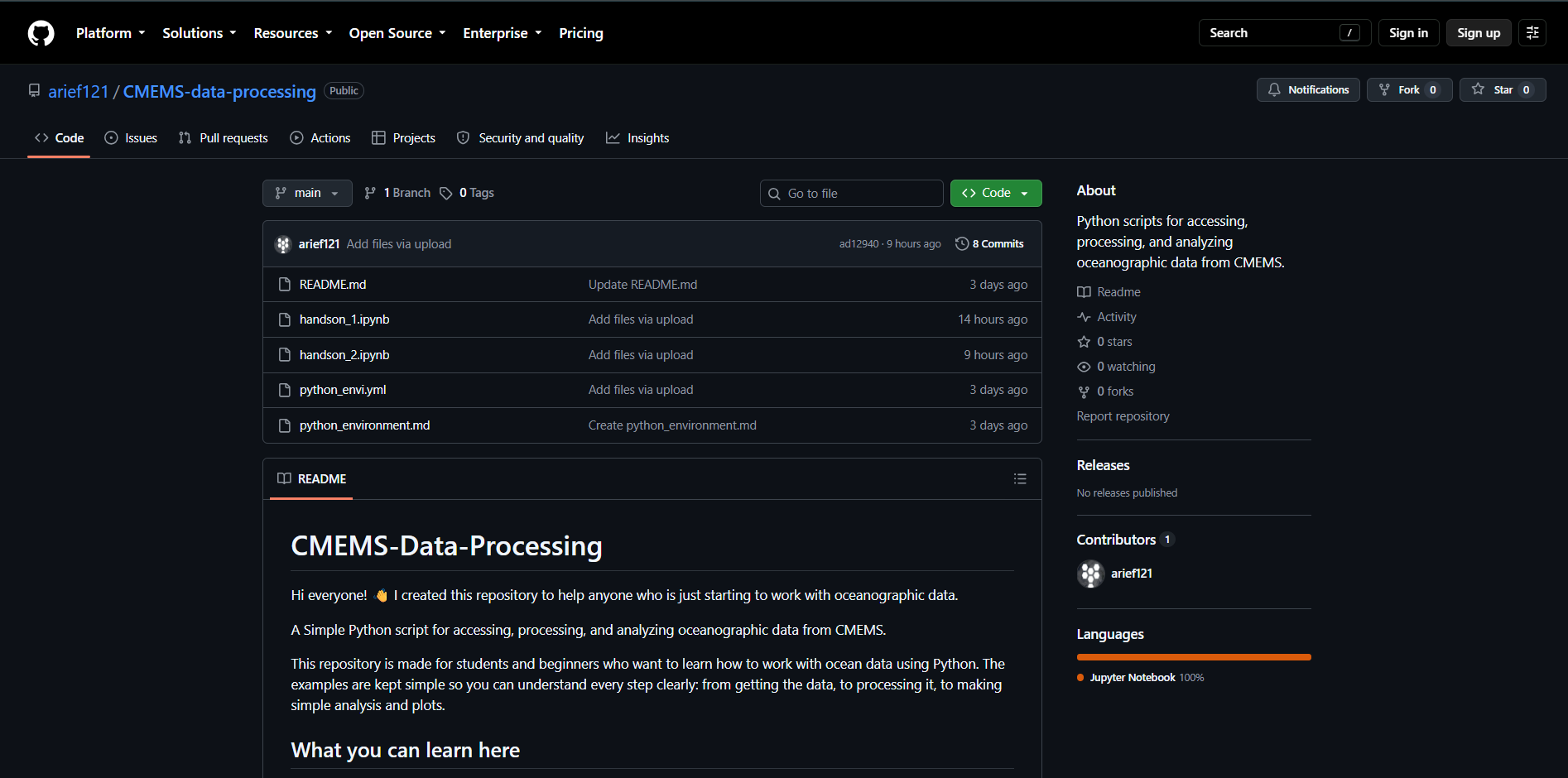Screen dimensions: 1568x778
Task: Open the handson_2.ipynb file
Action: [x=344, y=355]
